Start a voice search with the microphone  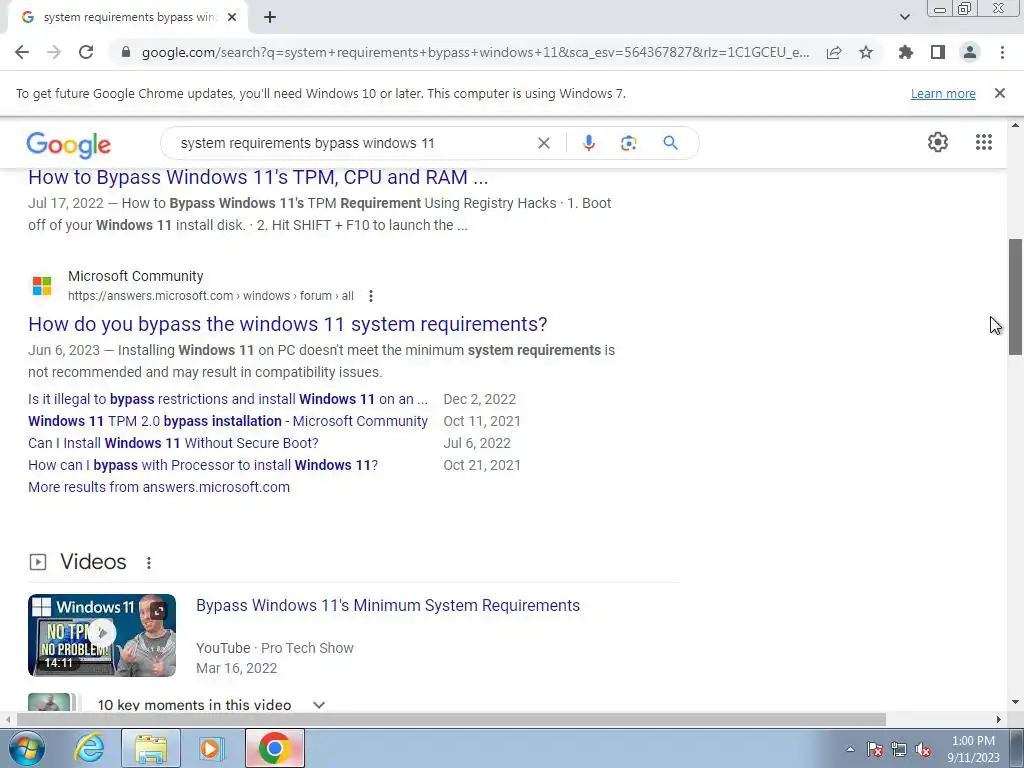pyautogui.click(x=588, y=143)
